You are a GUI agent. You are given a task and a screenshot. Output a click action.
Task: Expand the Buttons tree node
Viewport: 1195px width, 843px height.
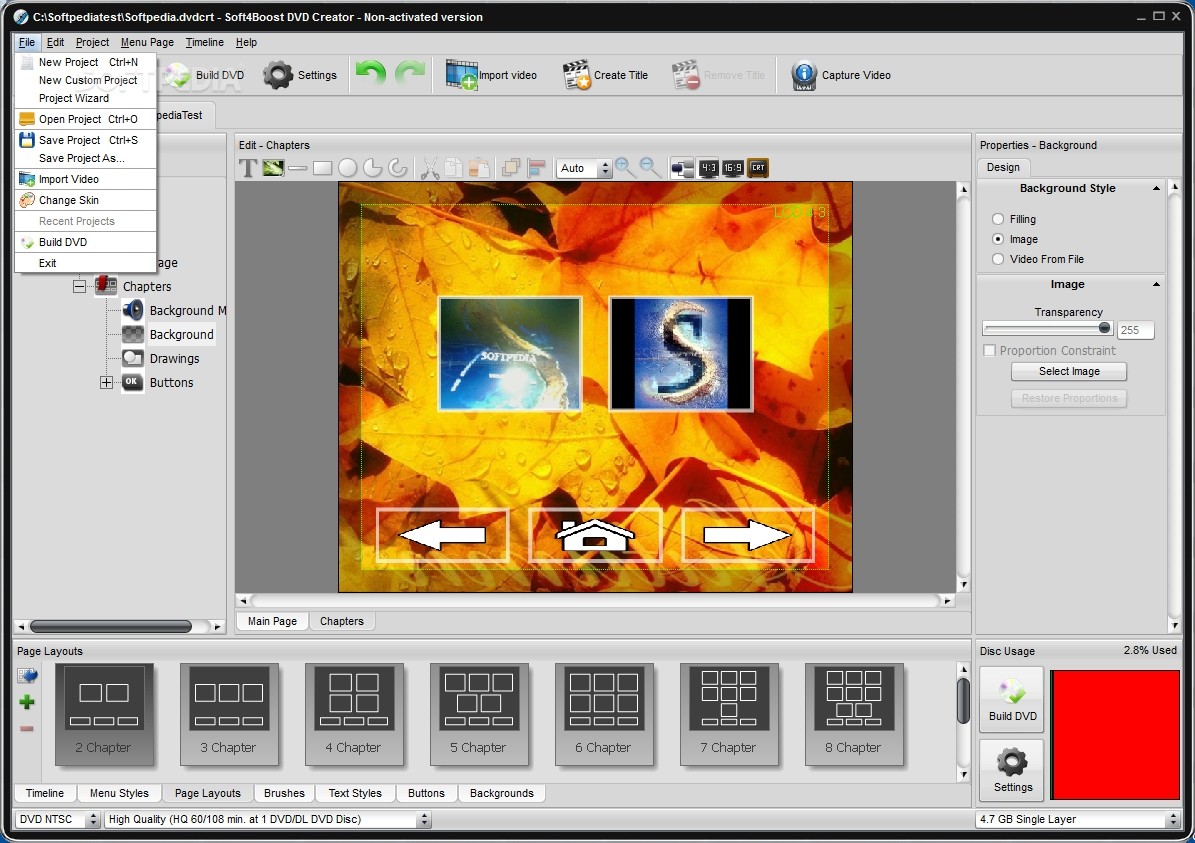pos(107,383)
